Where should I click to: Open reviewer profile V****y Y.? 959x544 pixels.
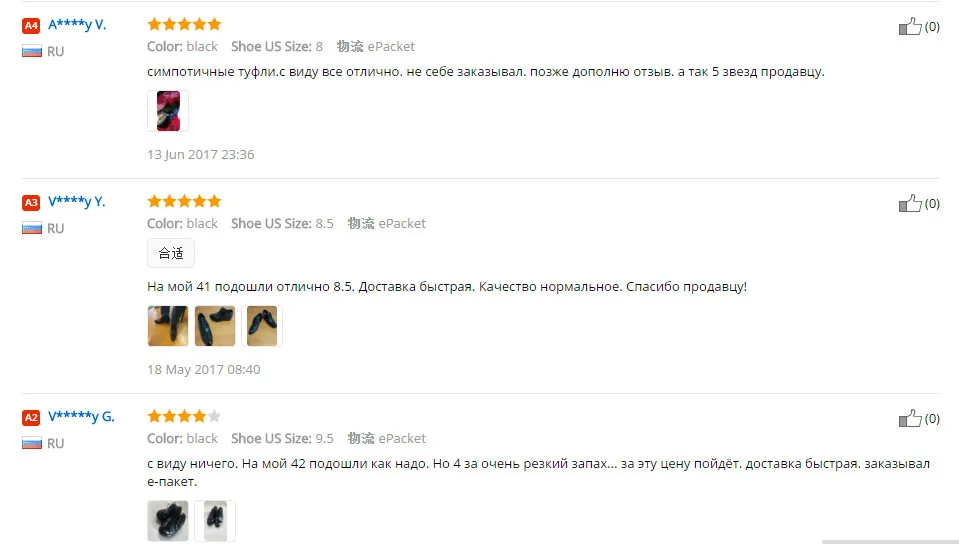tap(77, 201)
